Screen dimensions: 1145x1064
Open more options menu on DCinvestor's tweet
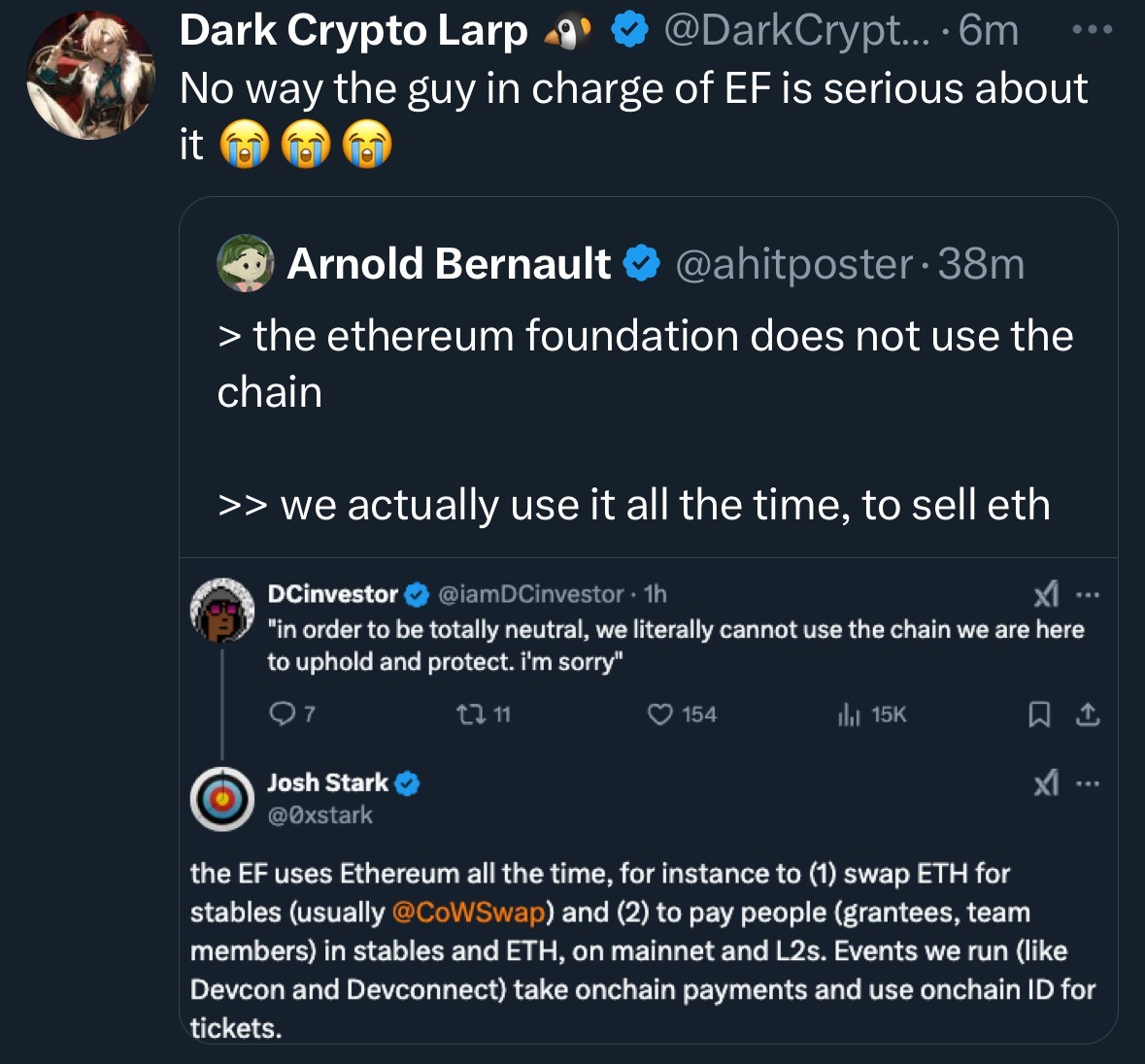[1088, 594]
